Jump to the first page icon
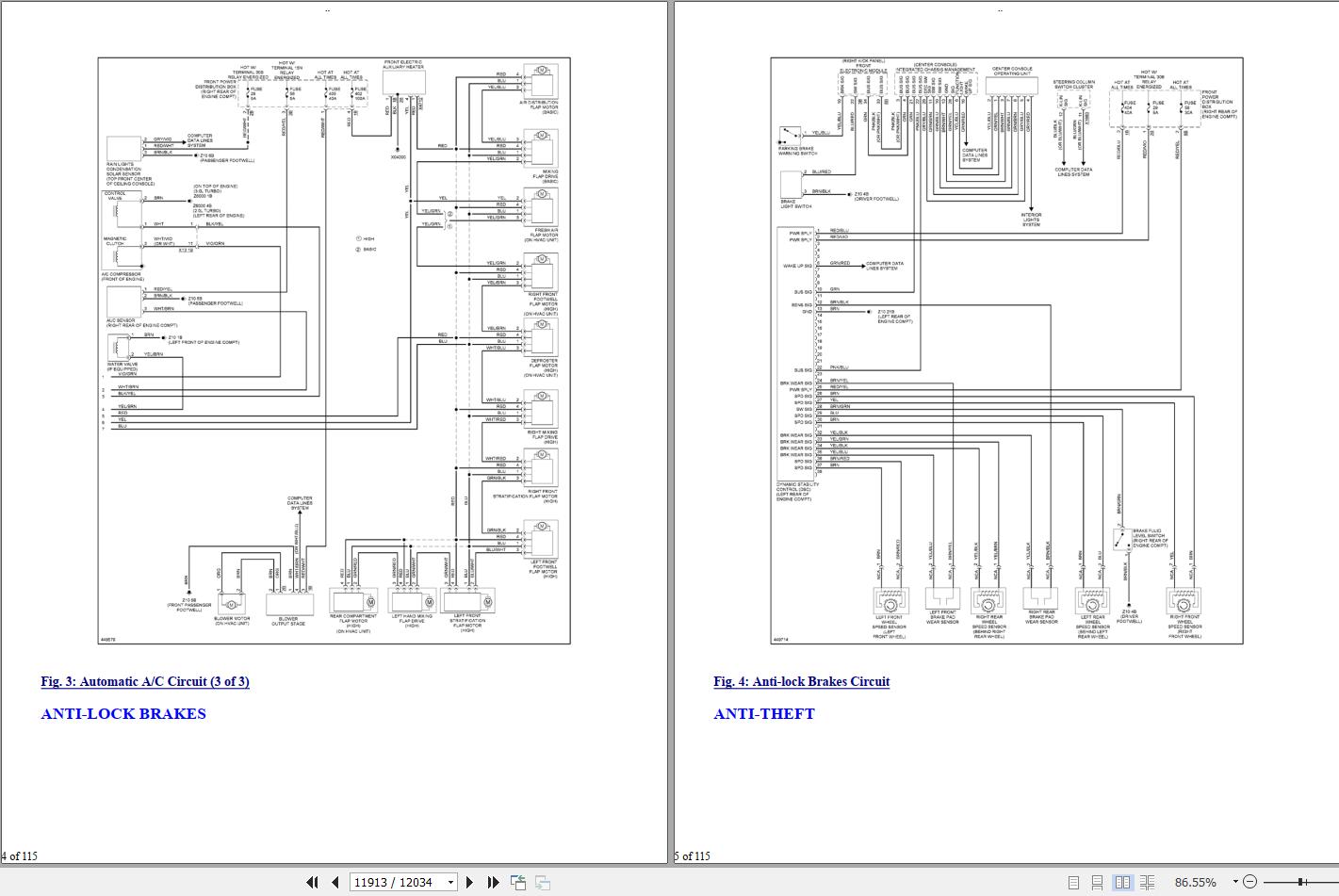The image size is (1339, 896). [313, 882]
